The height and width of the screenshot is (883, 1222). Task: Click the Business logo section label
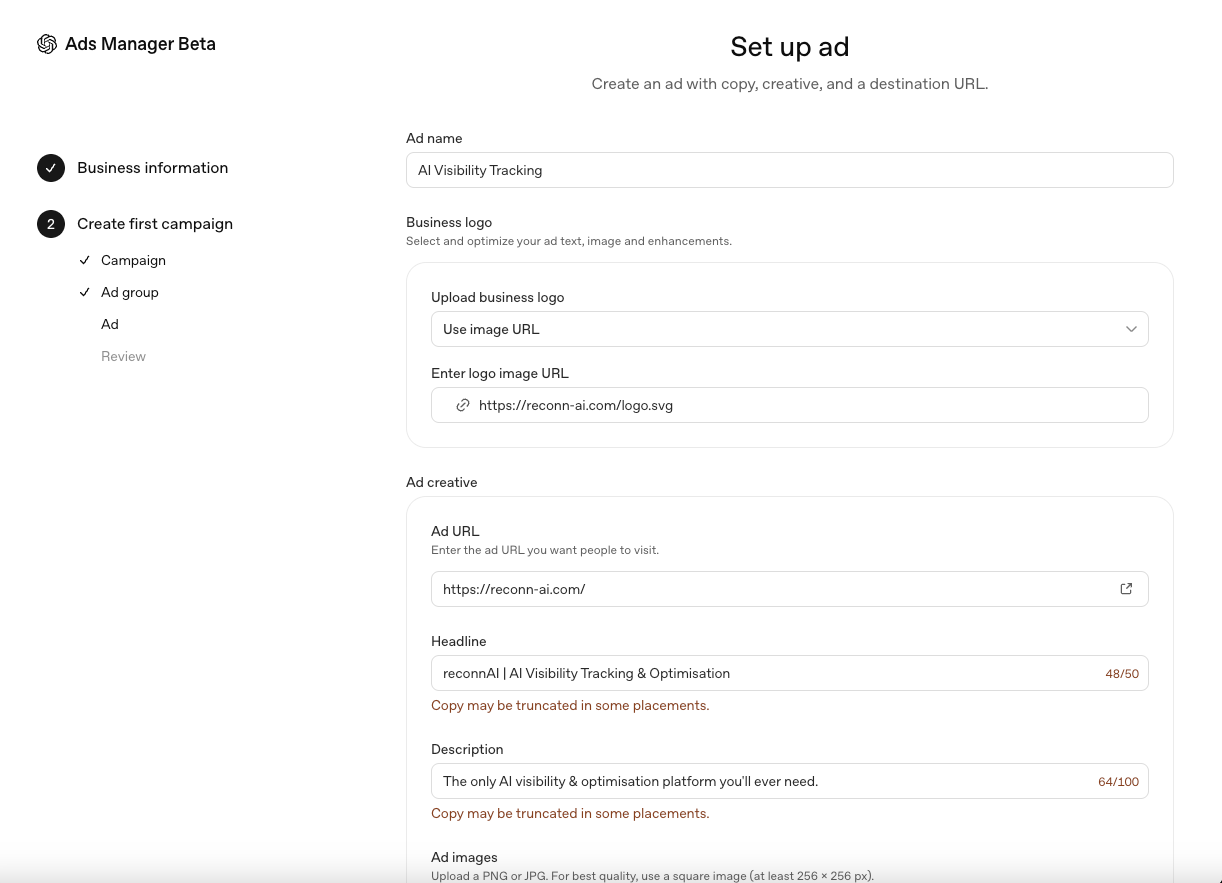pyautogui.click(x=449, y=222)
